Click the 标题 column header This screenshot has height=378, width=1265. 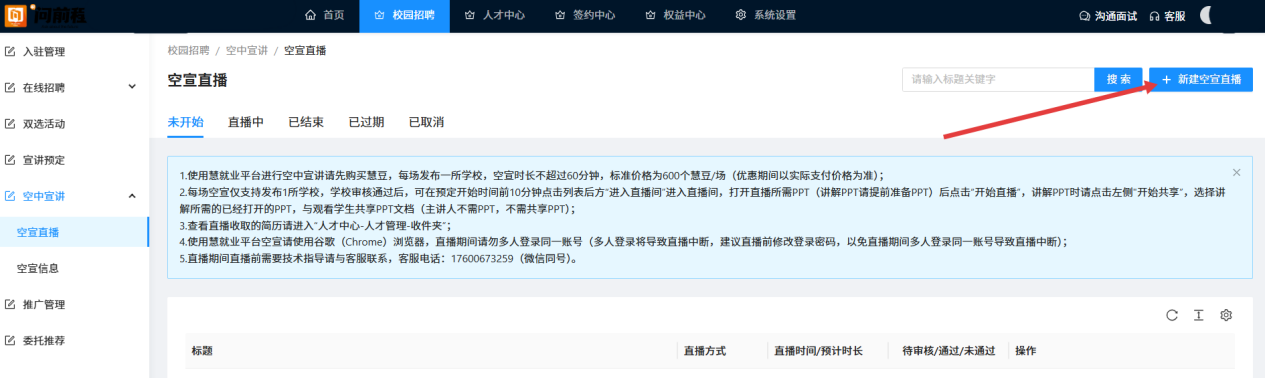click(202, 351)
